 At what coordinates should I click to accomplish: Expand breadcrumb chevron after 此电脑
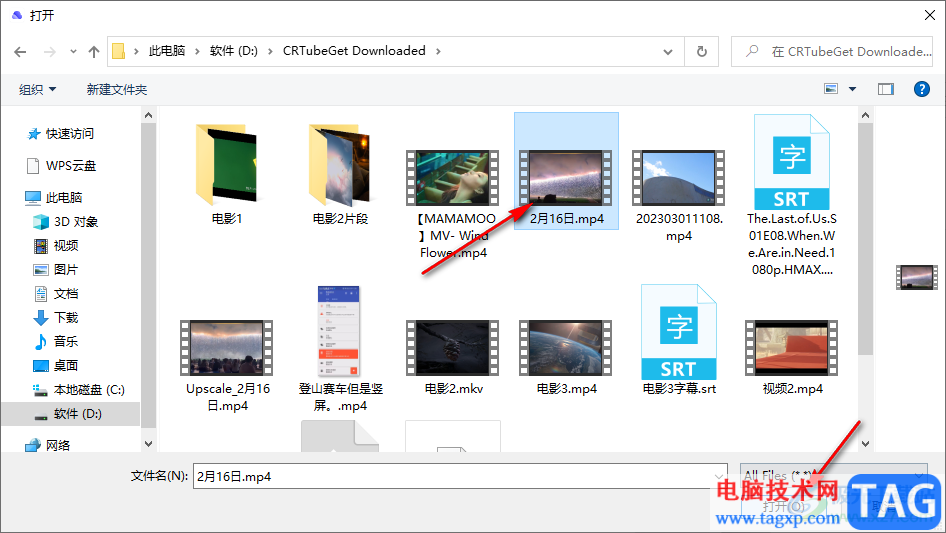point(197,51)
